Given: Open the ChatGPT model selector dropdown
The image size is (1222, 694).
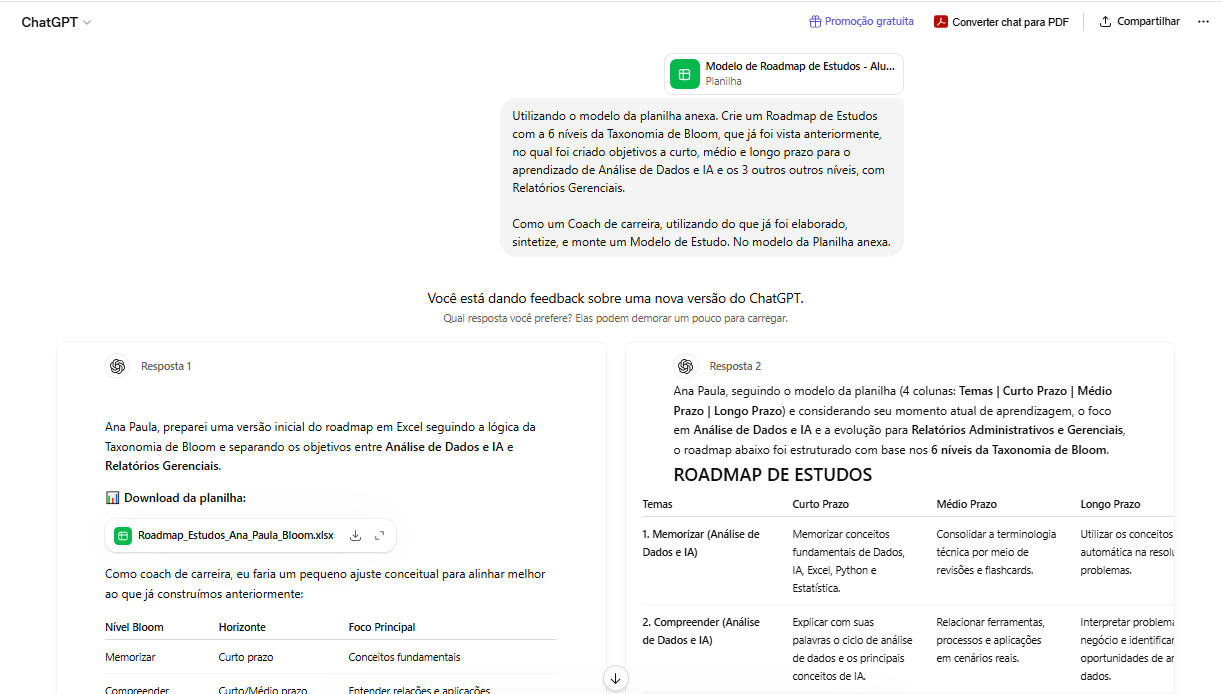Looking at the screenshot, I should coord(56,22).
